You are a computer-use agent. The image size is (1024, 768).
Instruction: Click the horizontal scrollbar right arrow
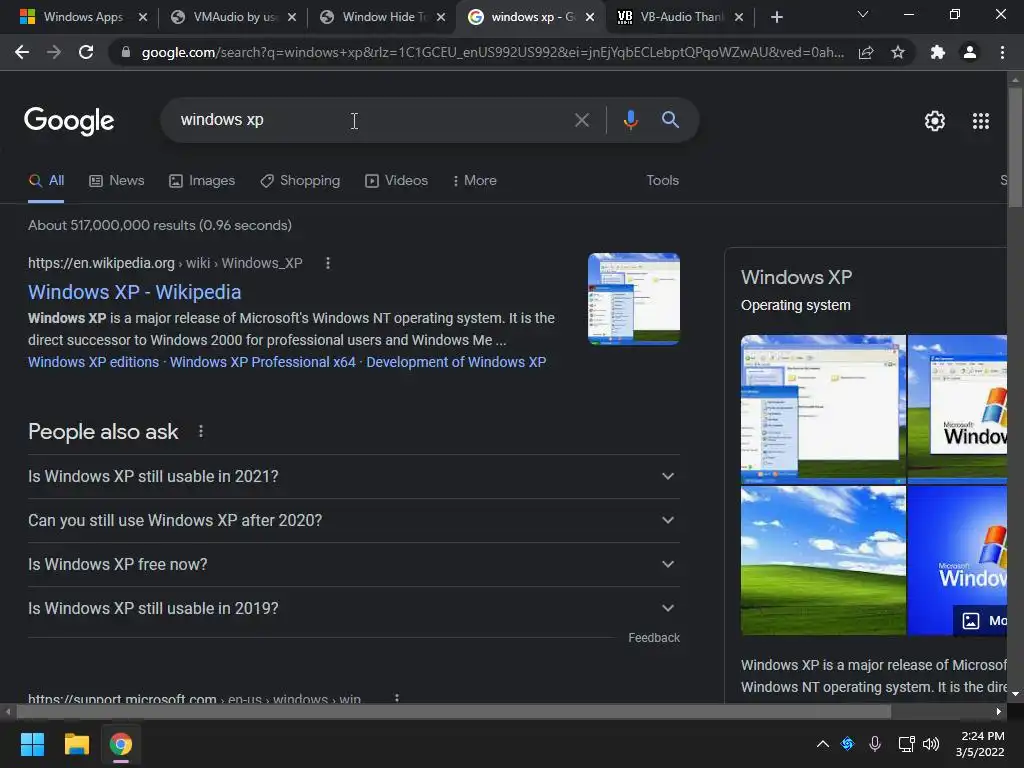(999, 712)
